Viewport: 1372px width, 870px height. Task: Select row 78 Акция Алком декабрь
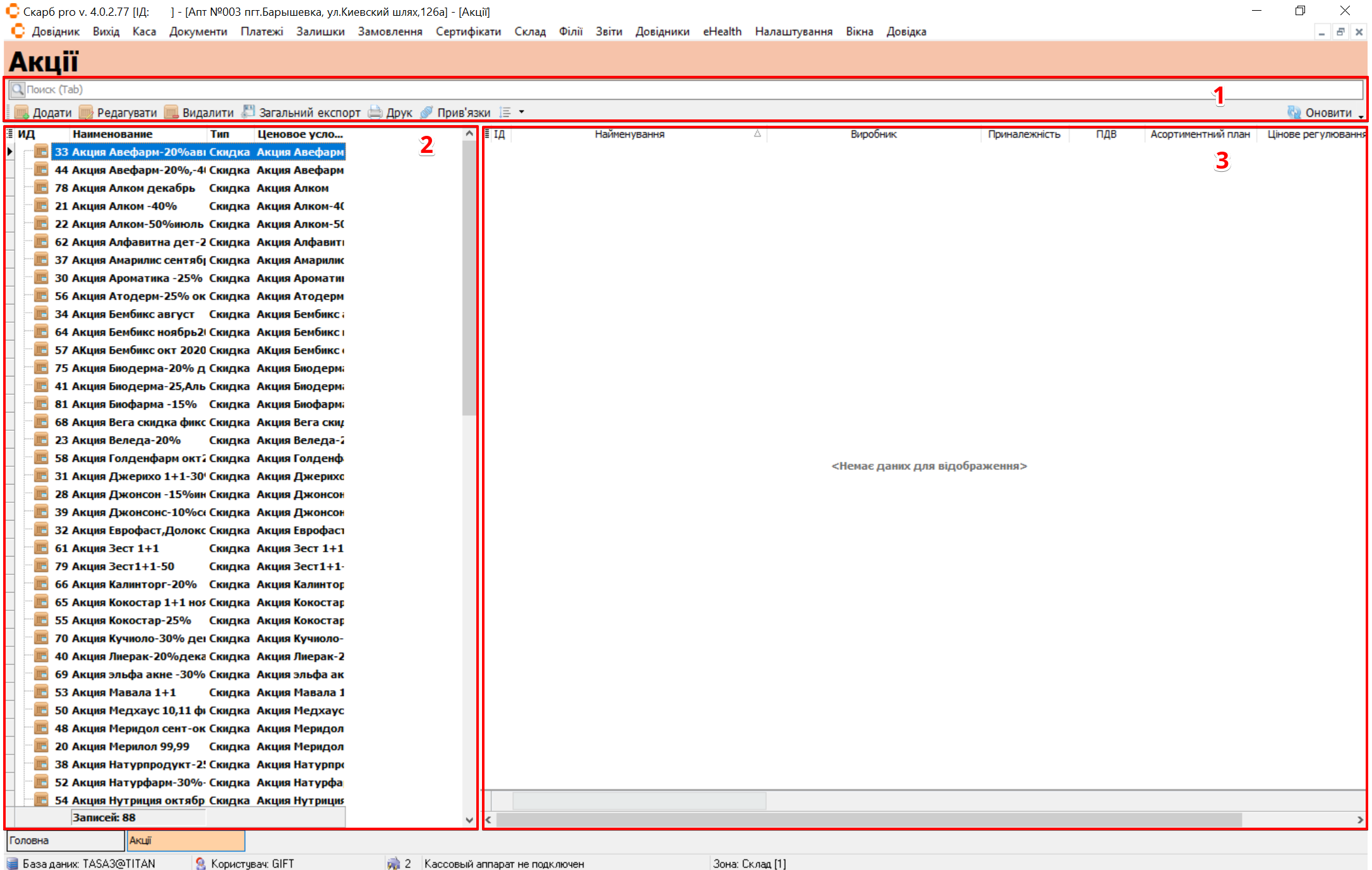[125, 188]
